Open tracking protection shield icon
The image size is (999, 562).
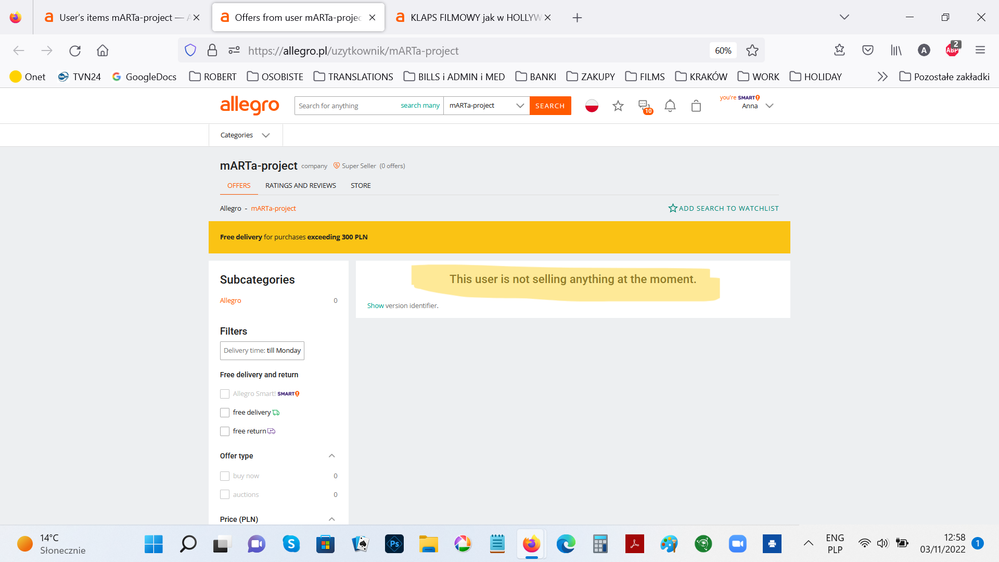(190, 50)
